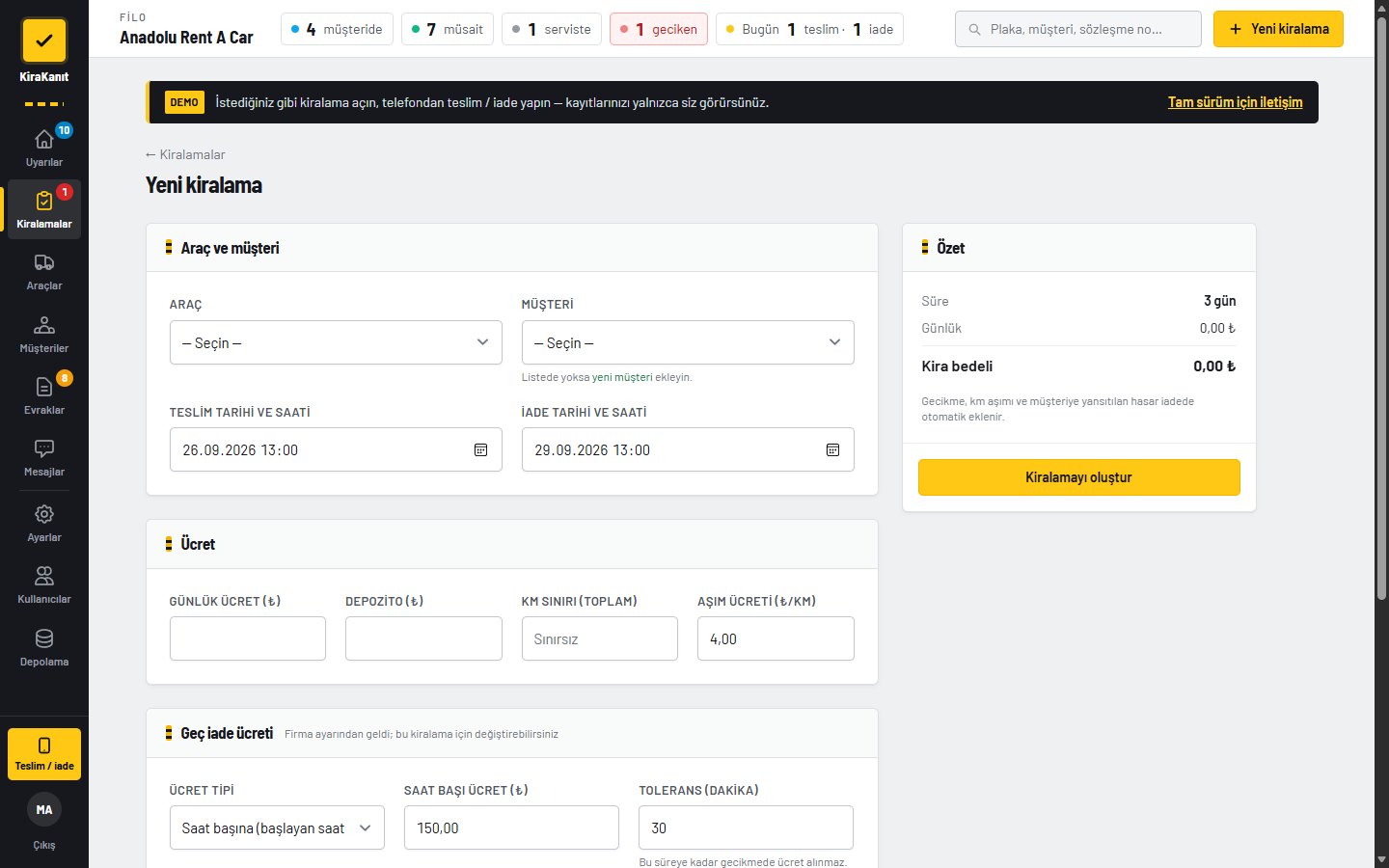Image resolution: width=1389 pixels, height=868 pixels.
Task: Open calendar picker for Teslim tarihi
Action: click(480, 450)
